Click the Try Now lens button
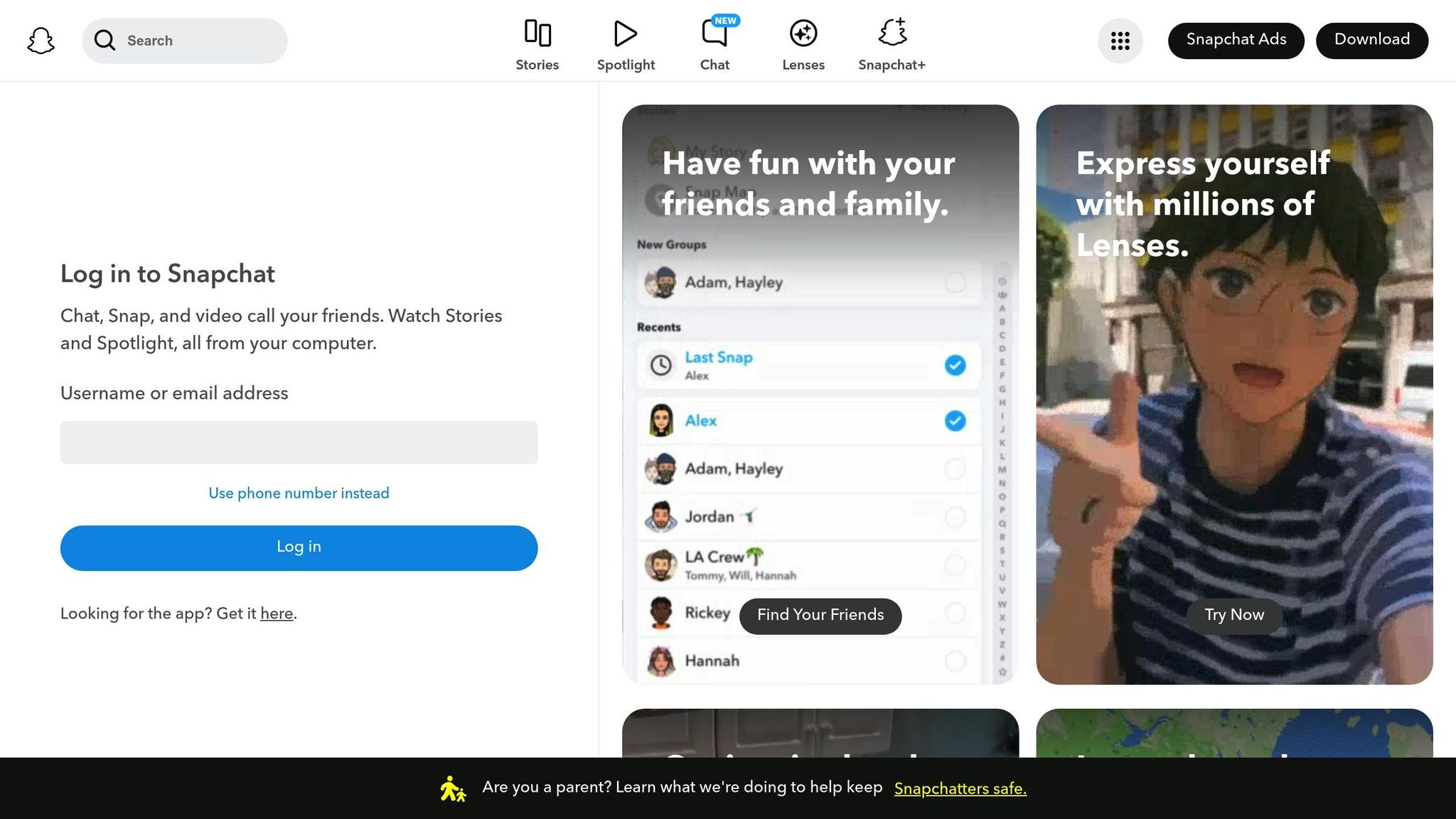This screenshot has width=1456, height=819. pos(1233,615)
